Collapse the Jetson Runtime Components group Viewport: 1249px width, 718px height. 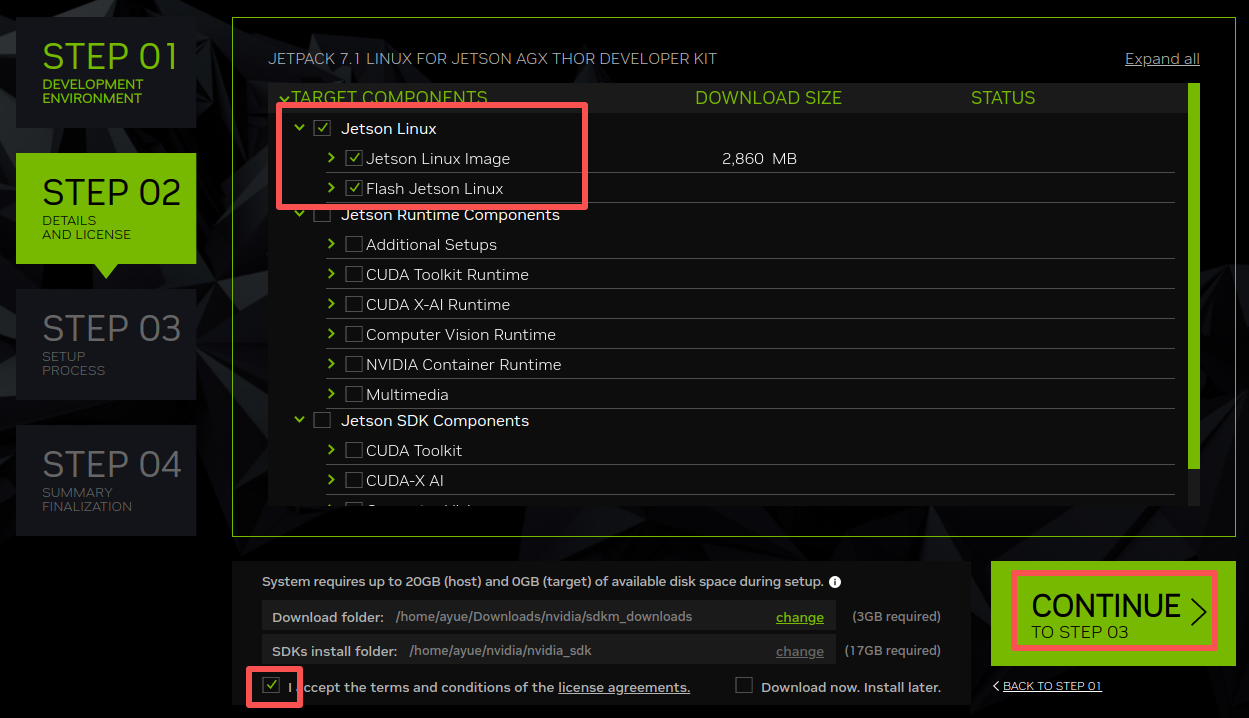299,215
